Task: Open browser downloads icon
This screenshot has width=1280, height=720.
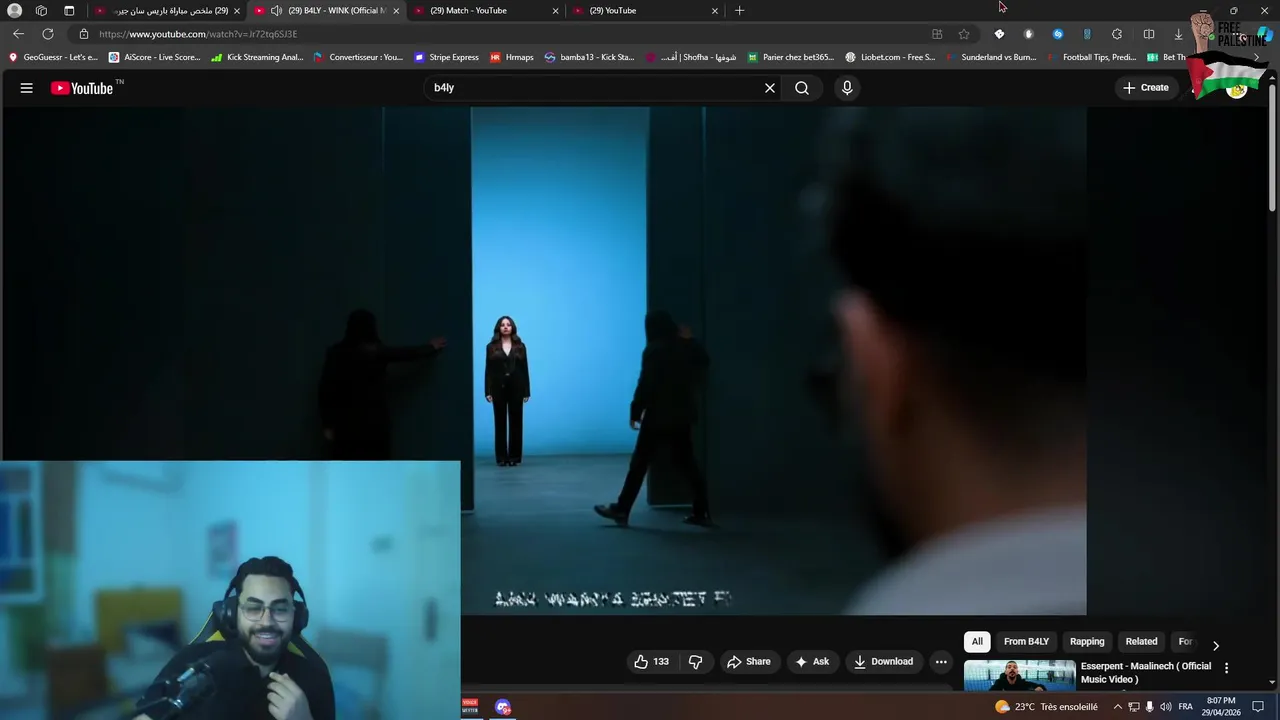Action: point(1178,34)
